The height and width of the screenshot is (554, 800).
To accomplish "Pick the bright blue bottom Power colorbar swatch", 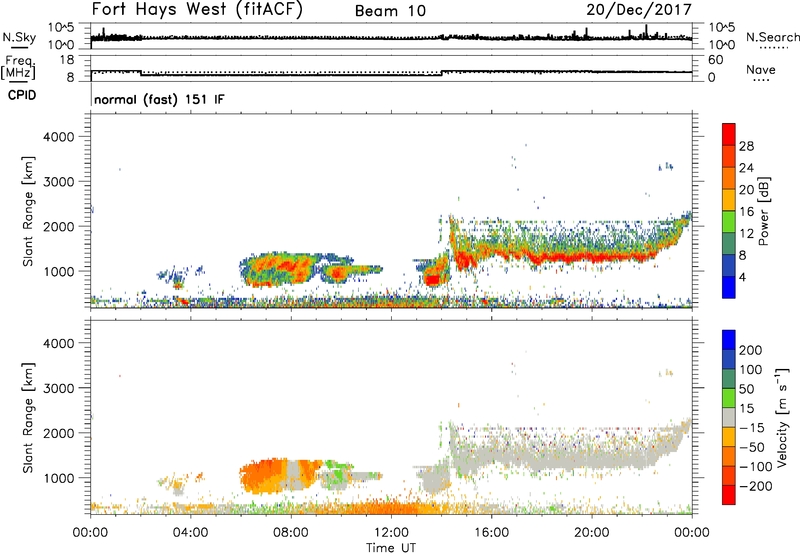I will [729, 287].
